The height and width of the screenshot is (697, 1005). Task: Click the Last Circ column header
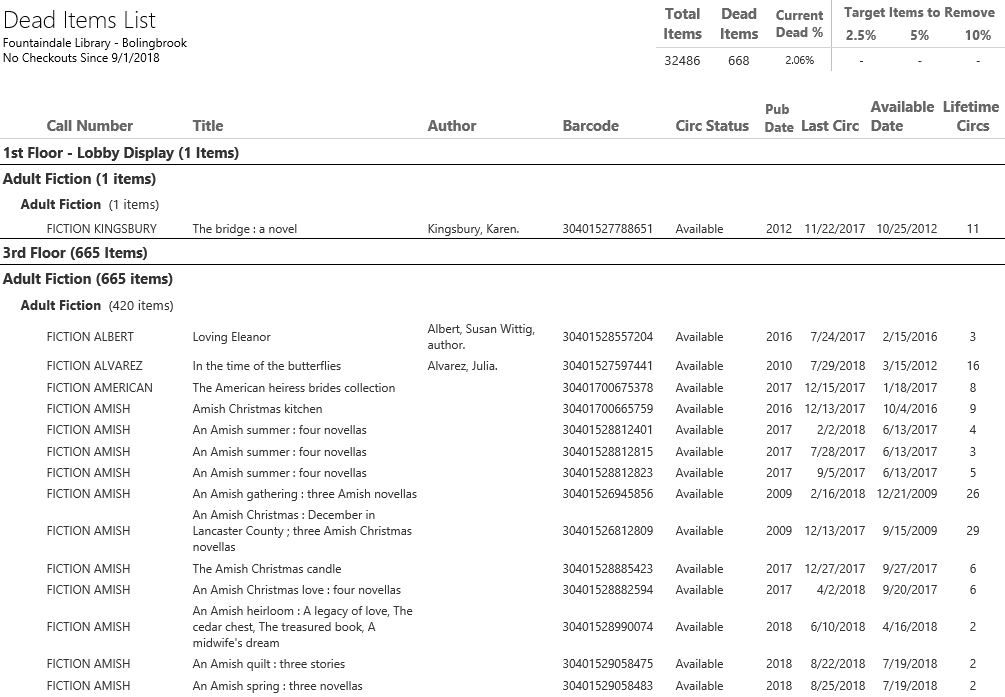coord(829,126)
